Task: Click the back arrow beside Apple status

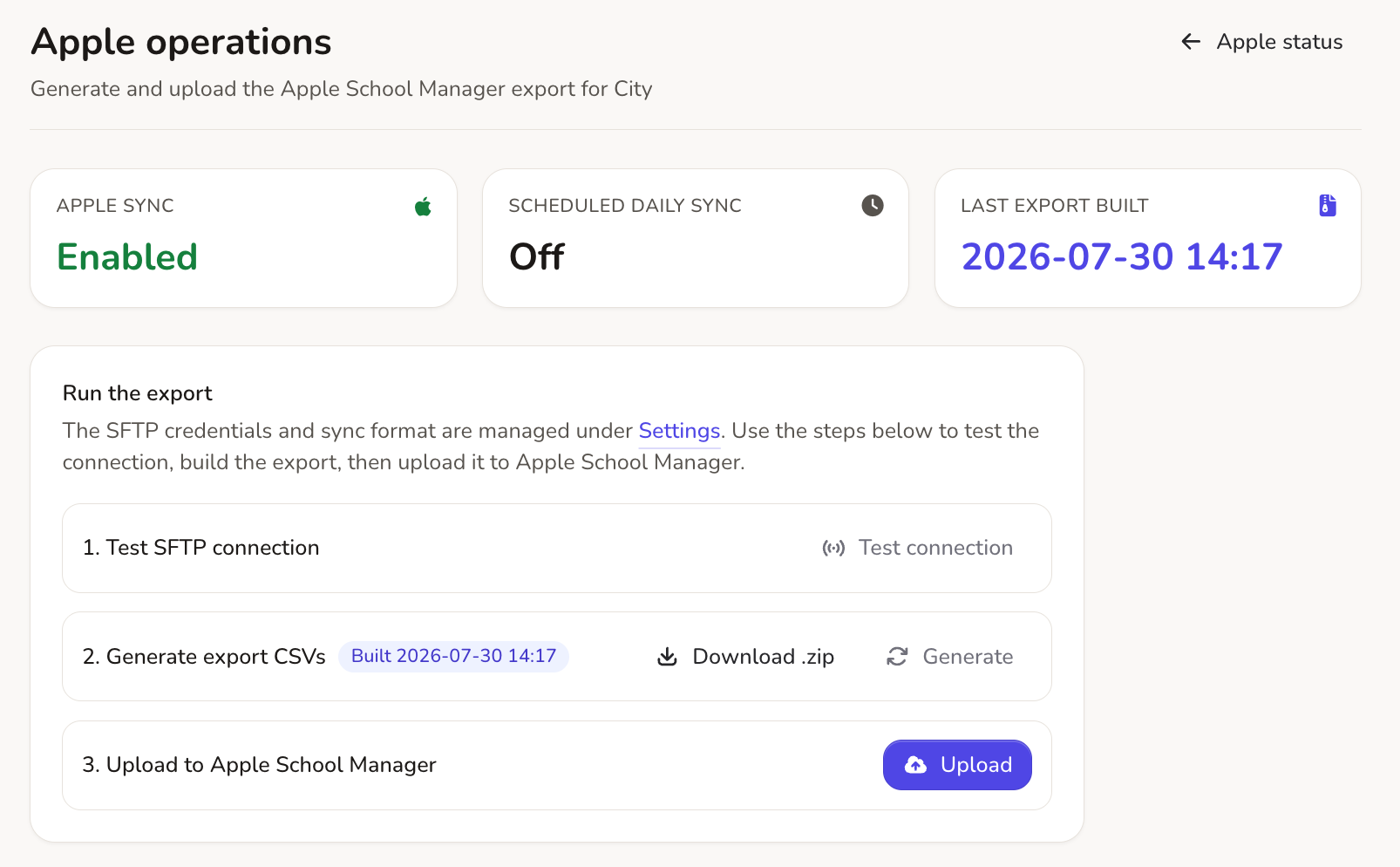Action: tap(1191, 42)
